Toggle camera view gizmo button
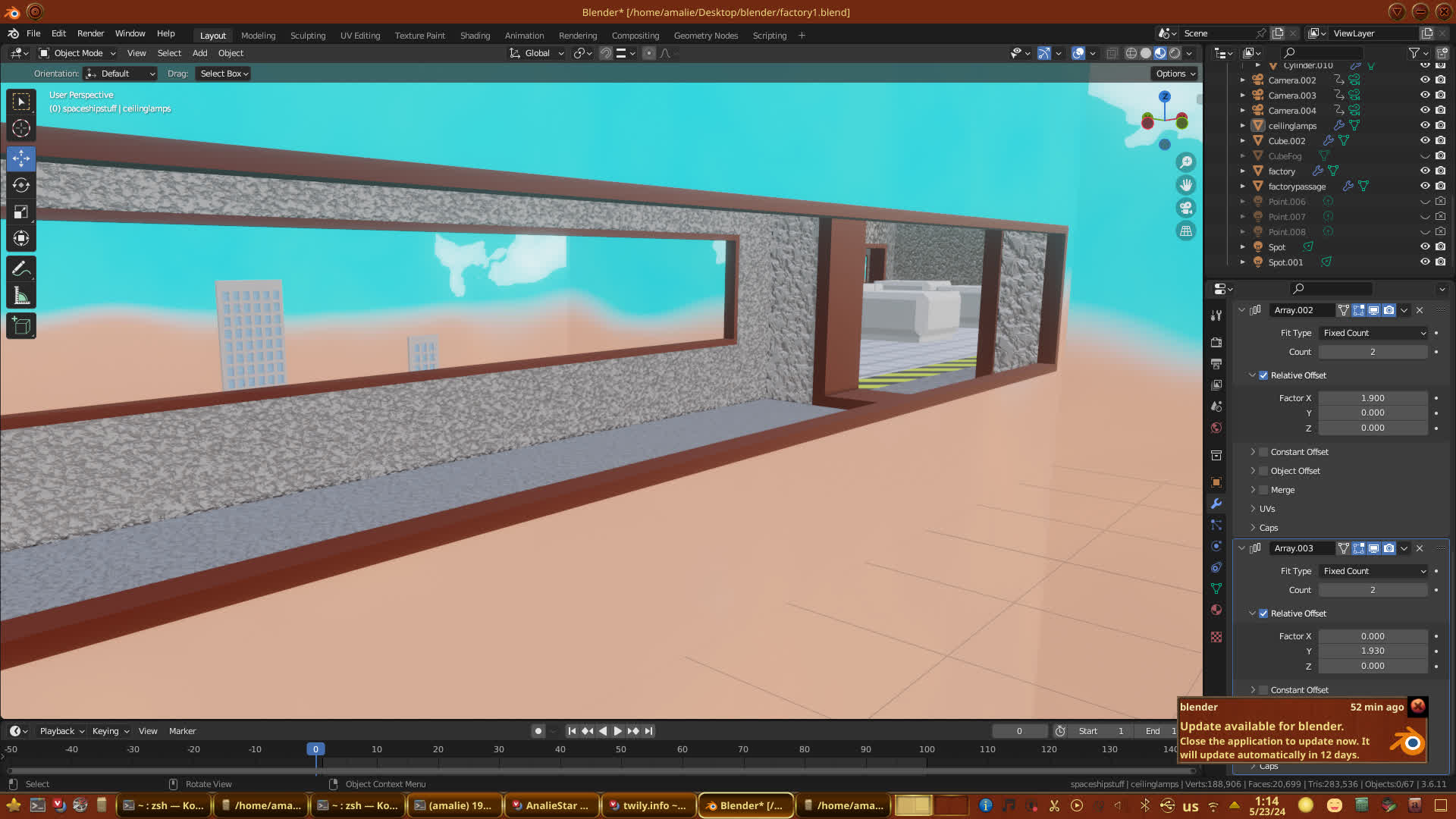This screenshot has width=1456, height=819. (1186, 208)
